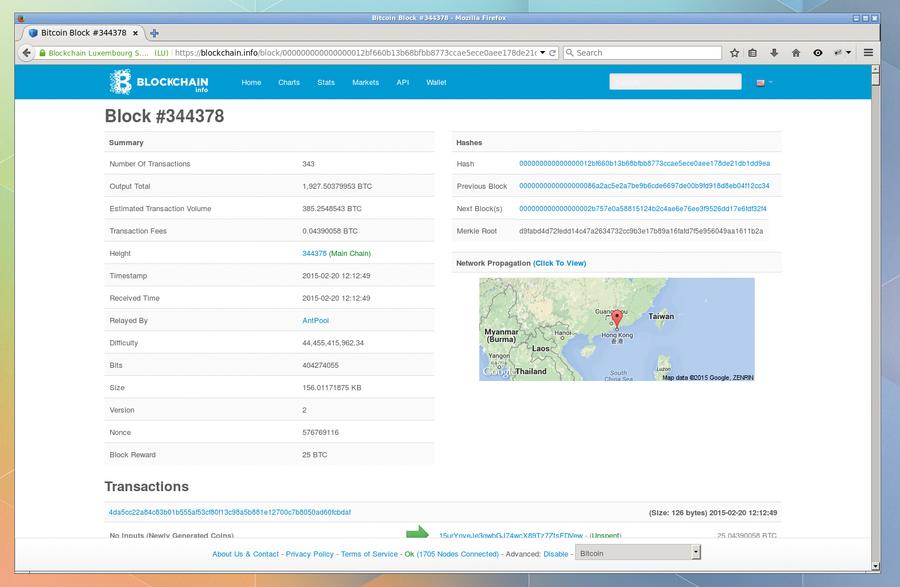The width and height of the screenshot is (900, 587).
Task: Open the Firefox hamburger menu
Action: (x=868, y=53)
